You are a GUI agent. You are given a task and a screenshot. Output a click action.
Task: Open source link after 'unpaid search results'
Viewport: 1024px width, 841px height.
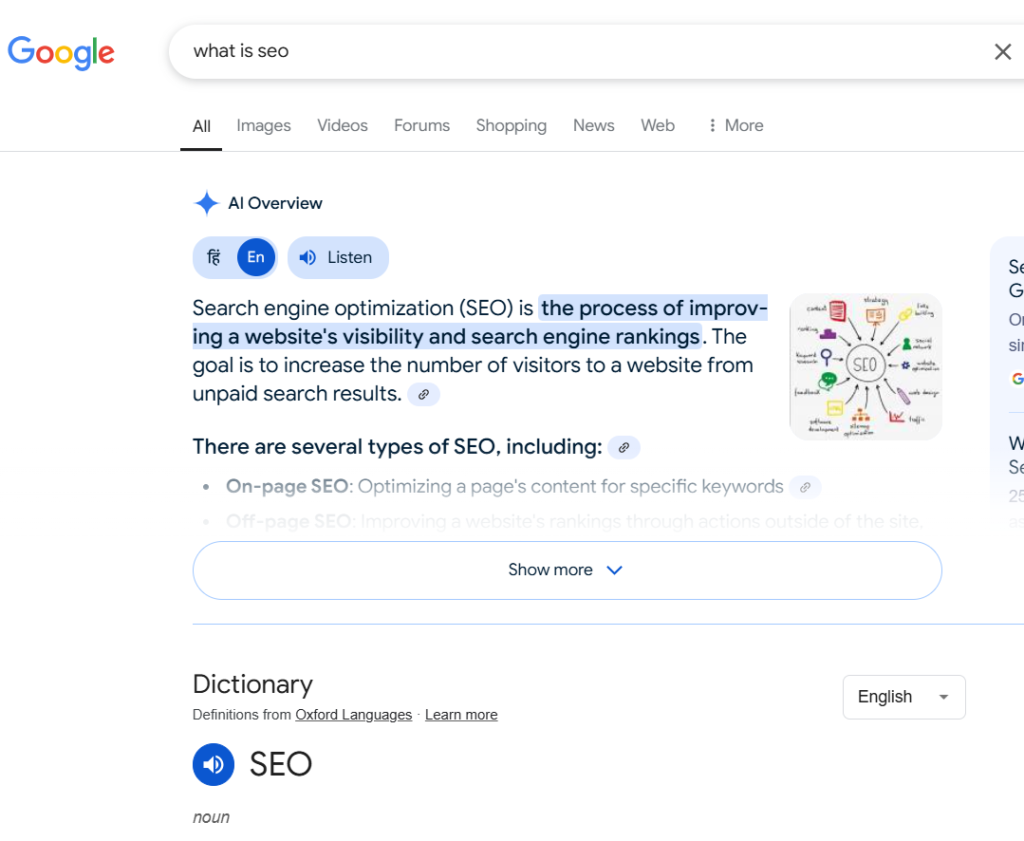point(423,394)
